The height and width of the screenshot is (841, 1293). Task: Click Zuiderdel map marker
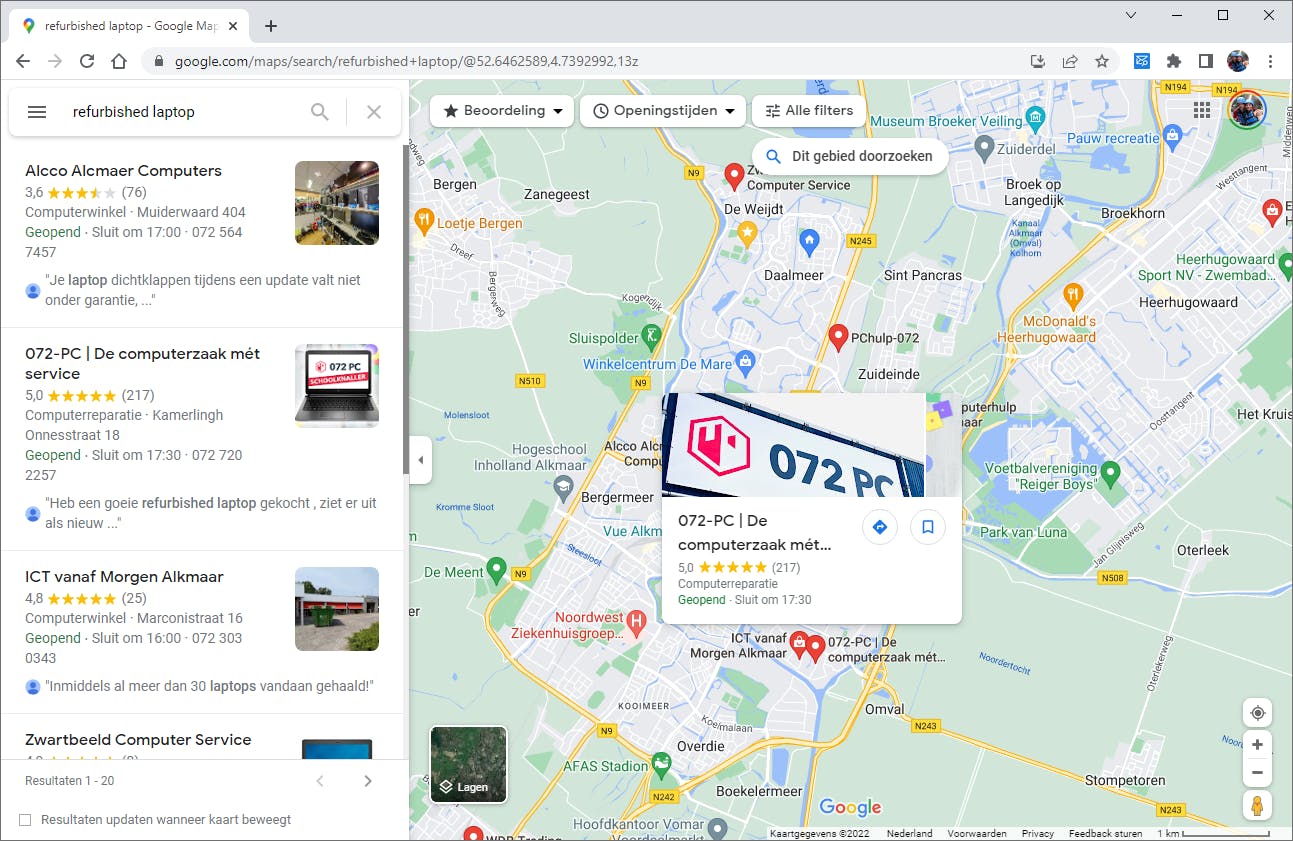pyautogui.click(x=984, y=149)
